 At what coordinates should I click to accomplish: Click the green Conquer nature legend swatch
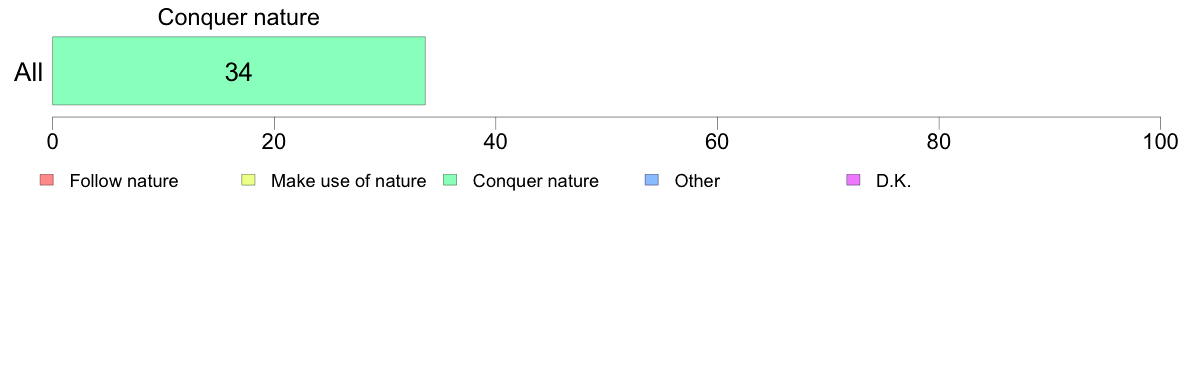point(449,180)
